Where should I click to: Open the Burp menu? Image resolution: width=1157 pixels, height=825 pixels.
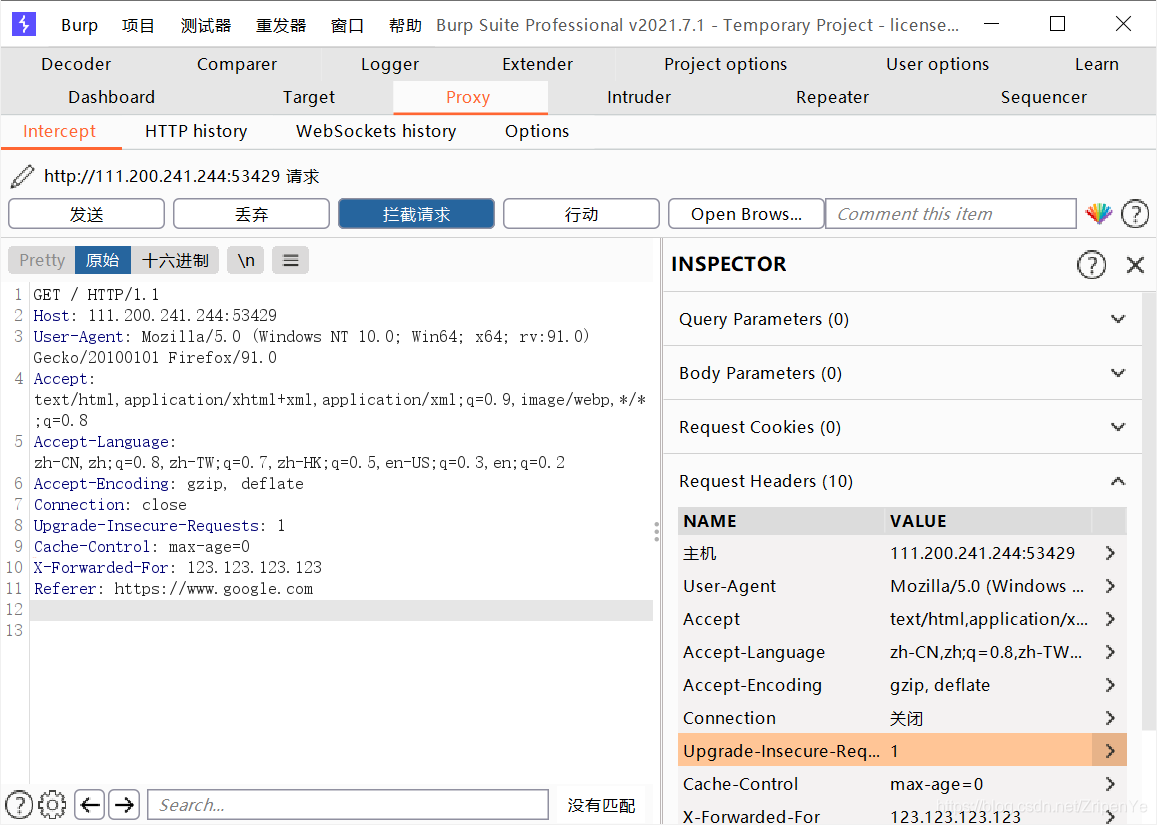[x=79, y=25]
